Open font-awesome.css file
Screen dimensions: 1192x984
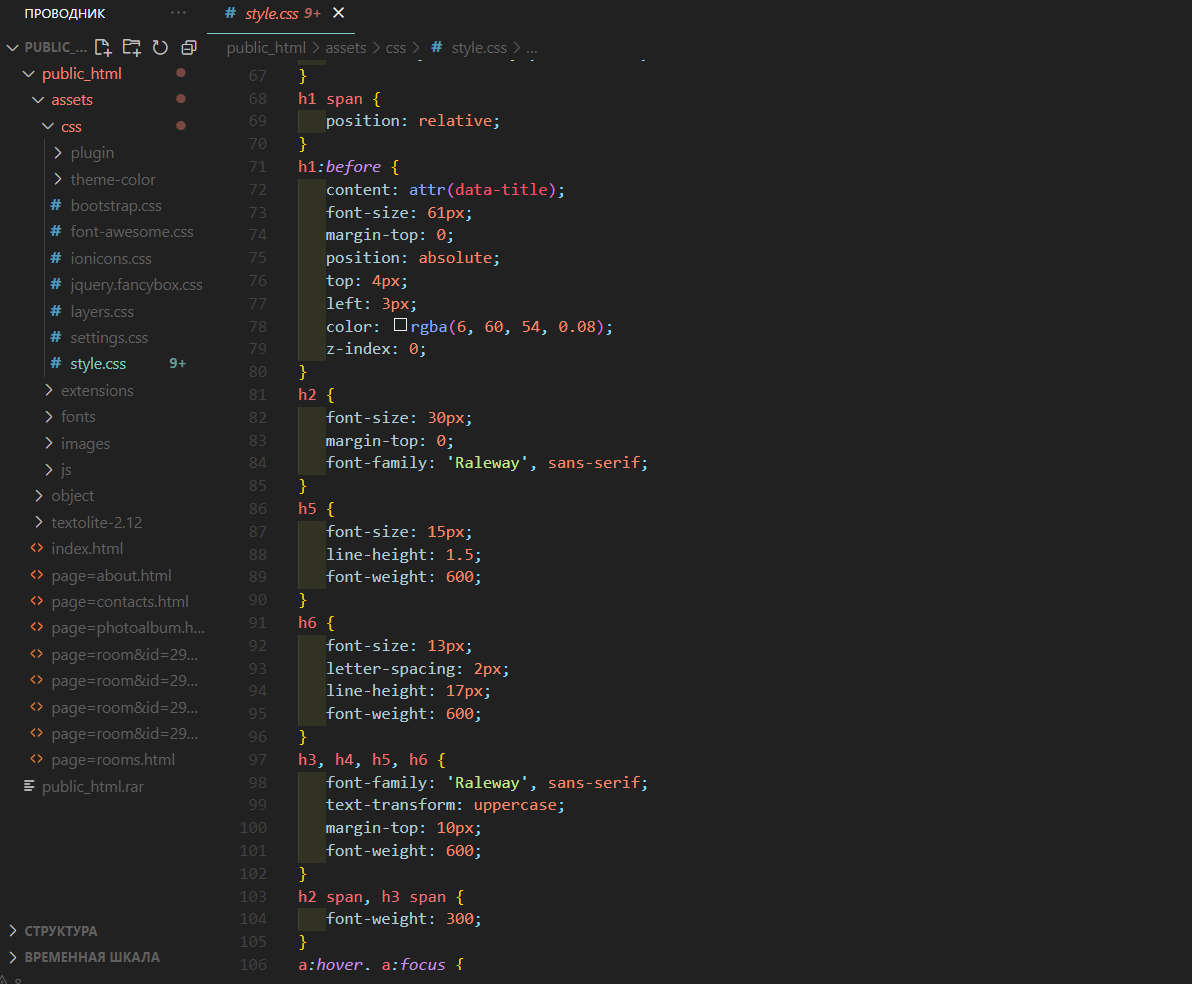132,232
